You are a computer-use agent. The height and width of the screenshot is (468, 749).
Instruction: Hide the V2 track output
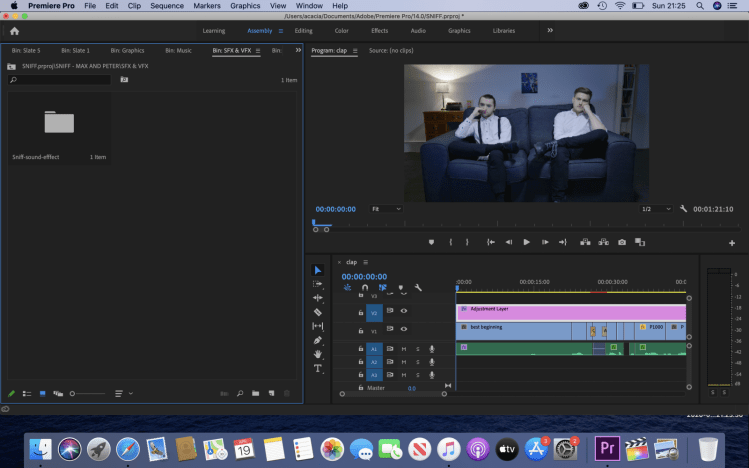click(x=404, y=312)
